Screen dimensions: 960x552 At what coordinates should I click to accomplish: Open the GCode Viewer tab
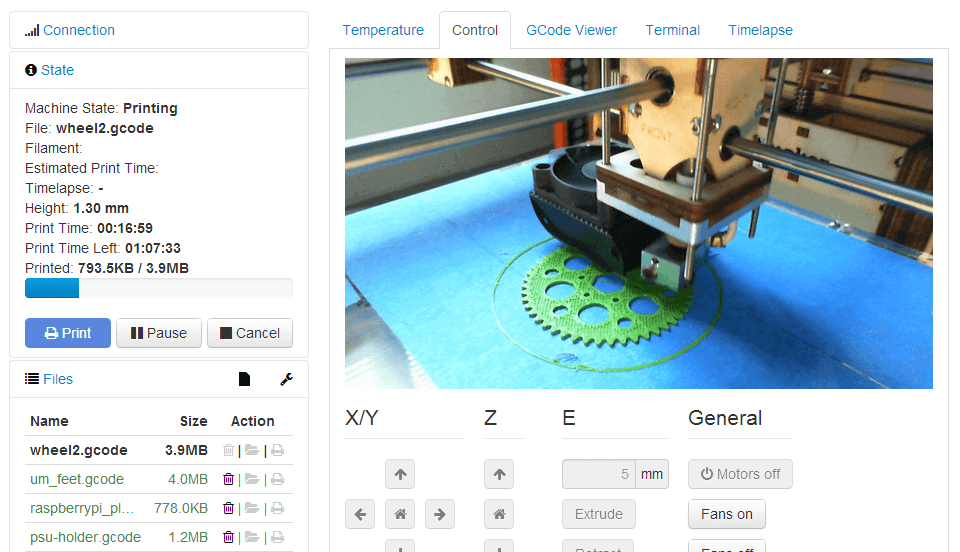point(571,30)
